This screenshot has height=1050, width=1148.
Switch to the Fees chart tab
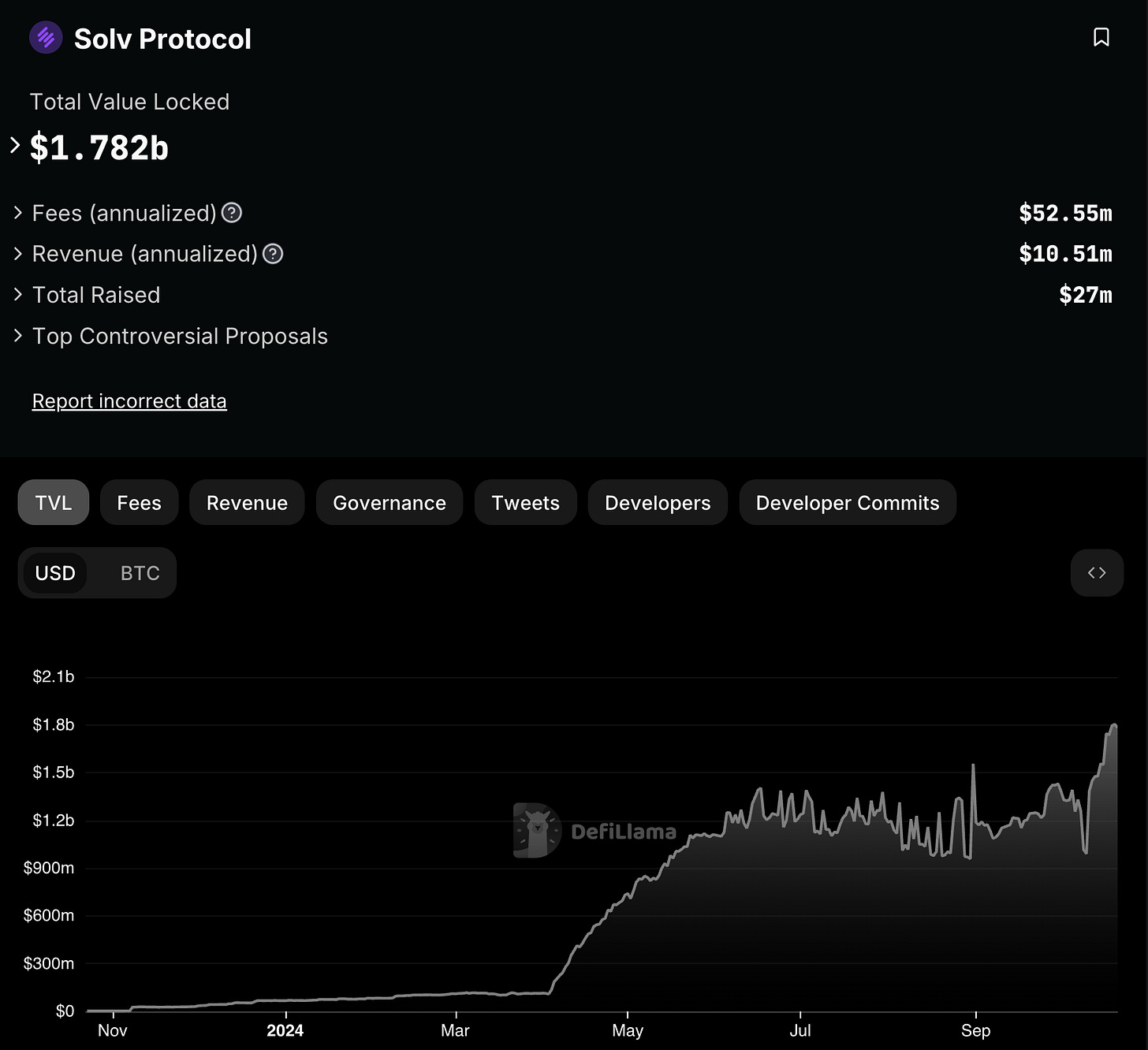pos(139,503)
